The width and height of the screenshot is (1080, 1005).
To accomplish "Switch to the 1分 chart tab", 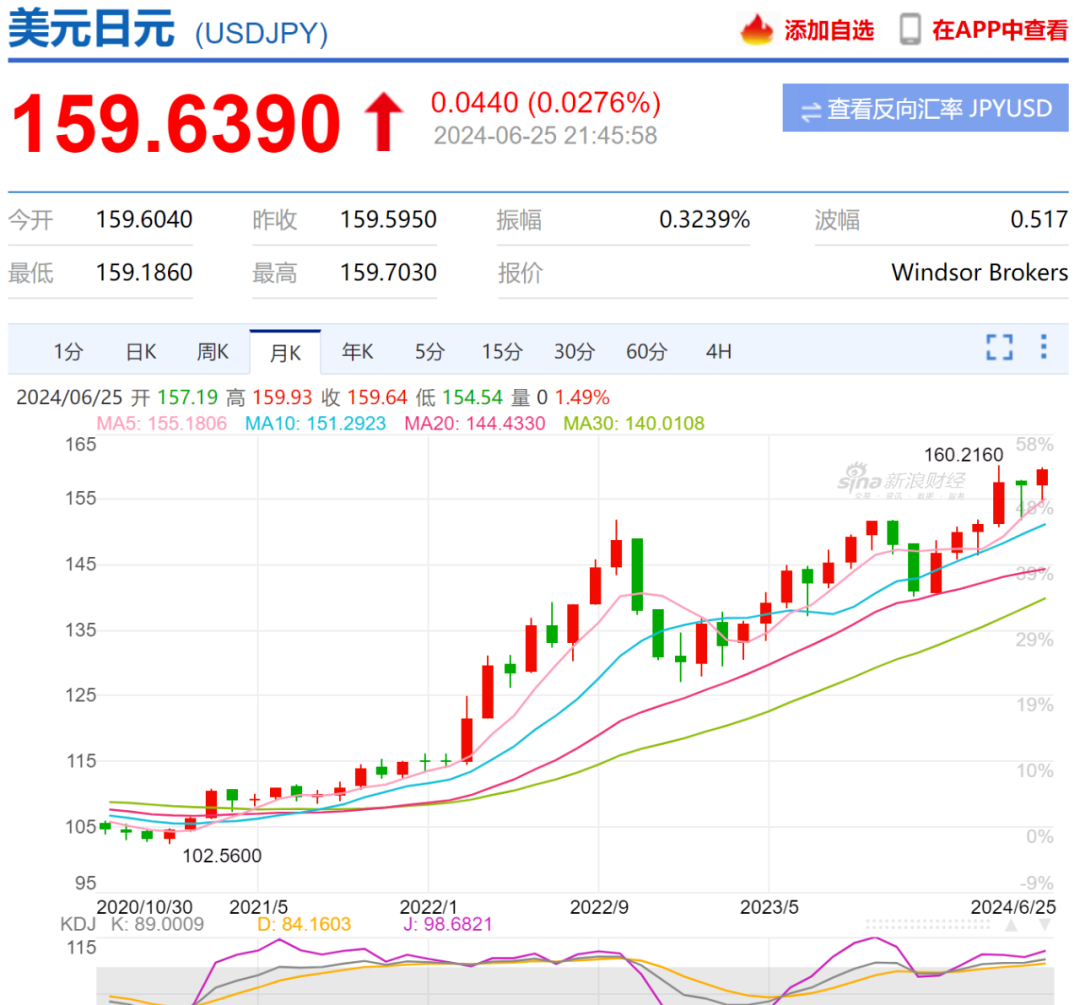I will click(68, 352).
